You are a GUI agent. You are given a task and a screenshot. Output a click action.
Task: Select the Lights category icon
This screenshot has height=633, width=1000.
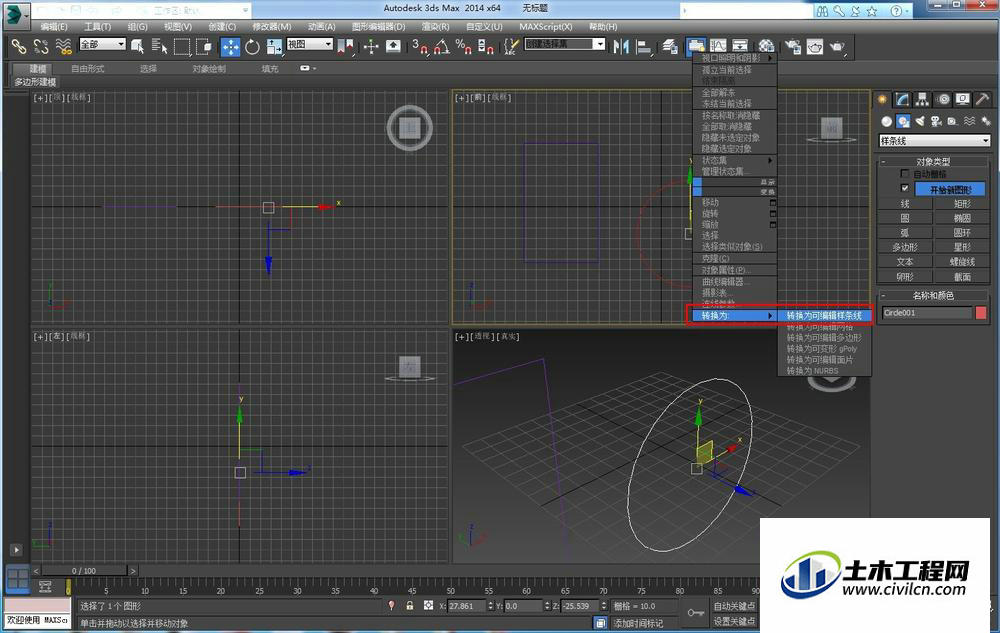[920, 121]
